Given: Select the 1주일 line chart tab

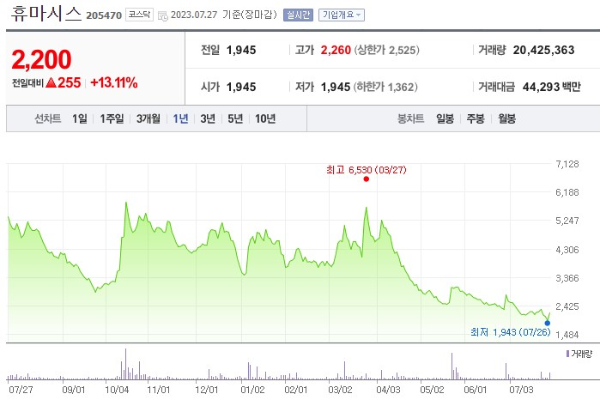Looking at the screenshot, I should (112, 119).
